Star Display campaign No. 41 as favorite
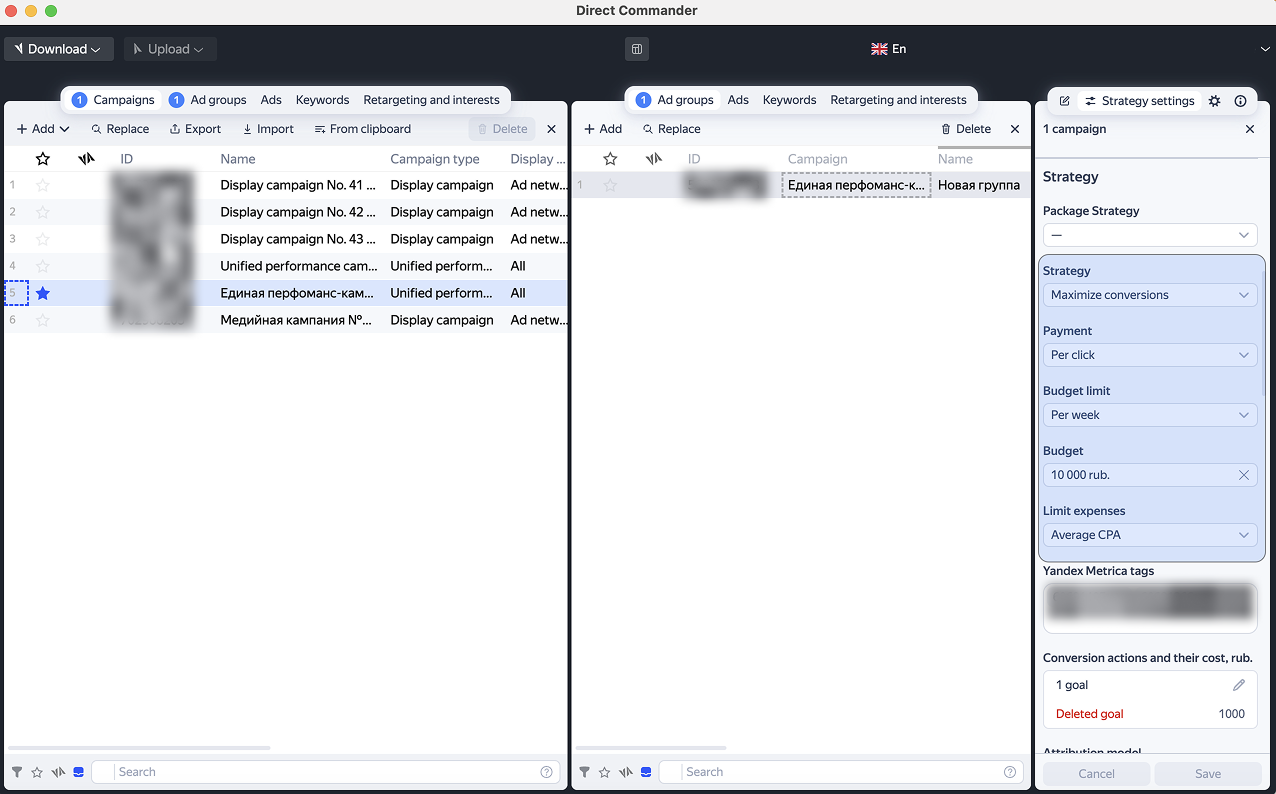This screenshot has height=794, width=1276. [43, 185]
